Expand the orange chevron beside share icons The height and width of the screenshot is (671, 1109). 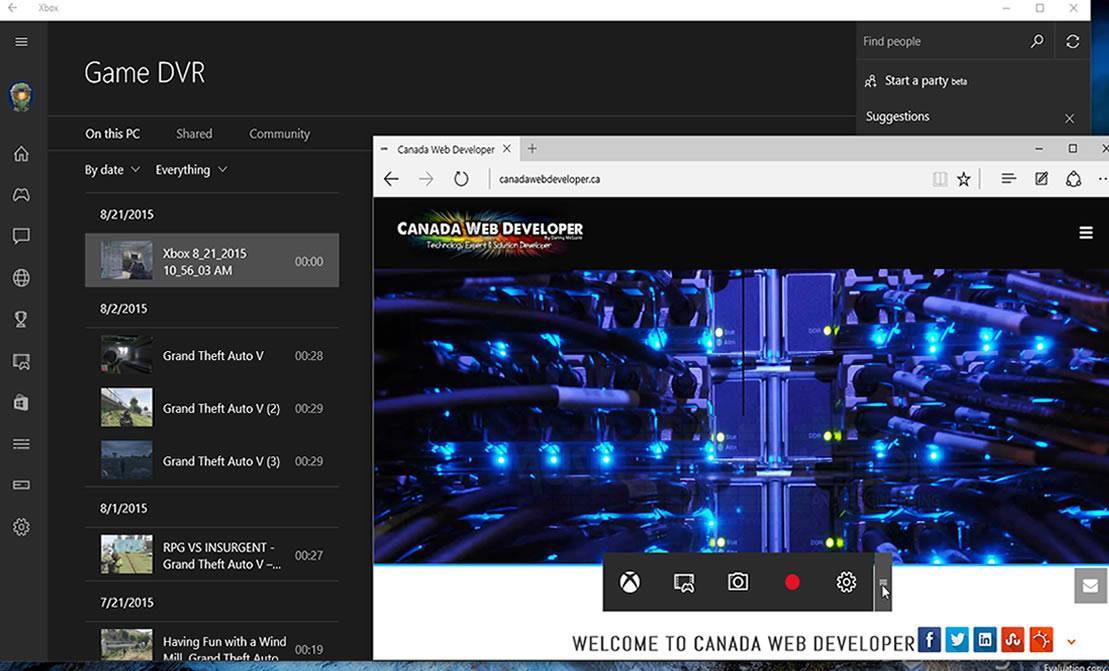[1071, 642]
